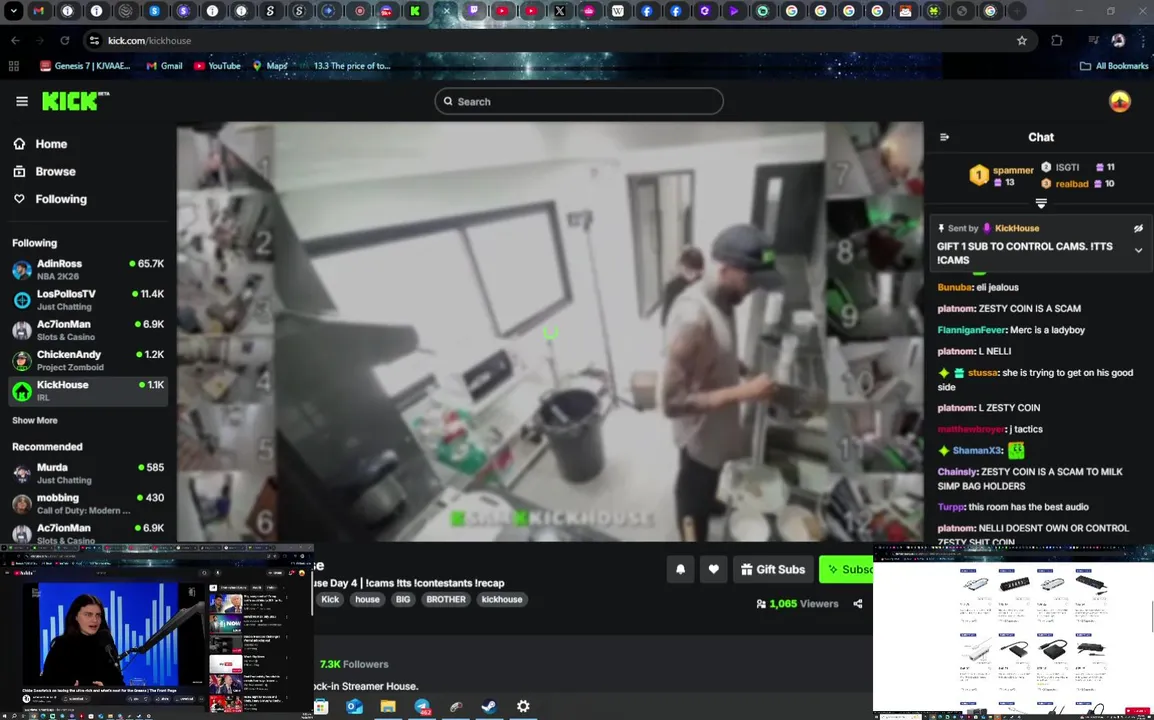Click in the Kick Search field
The height and width of the screenshot is (720, 1154).
pos(578,102)
